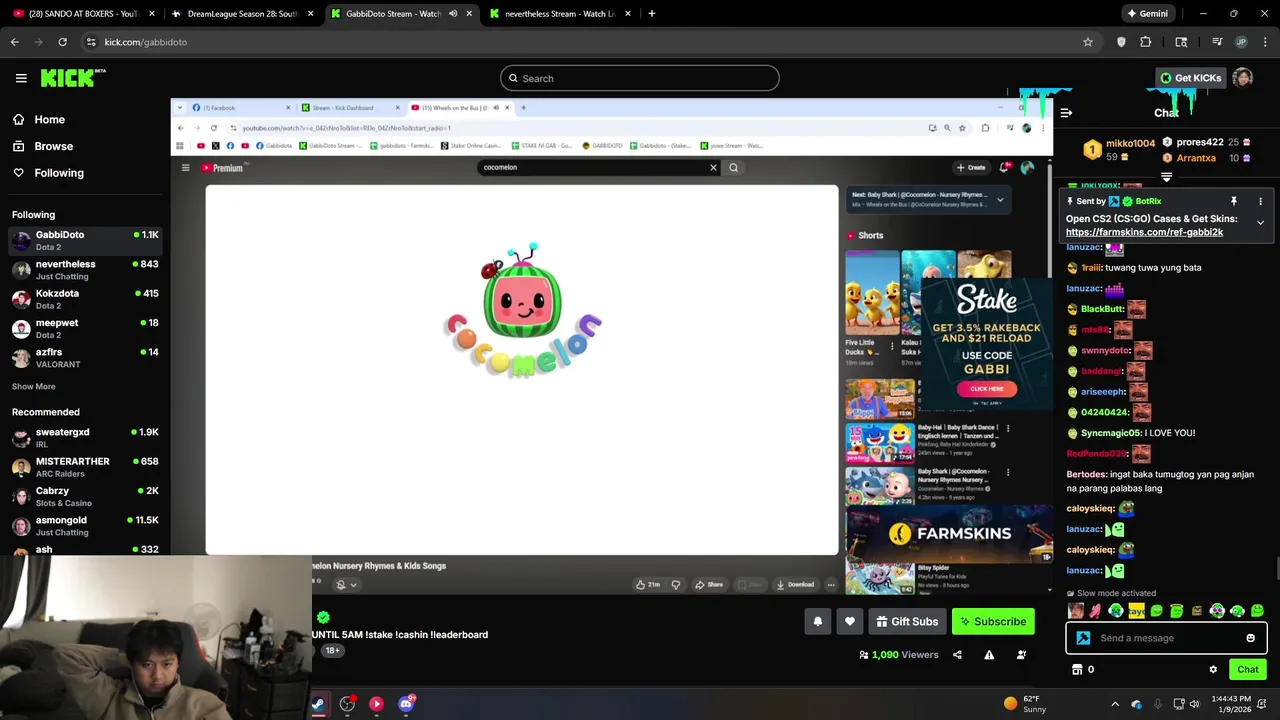The height and width of the screenshot is (720, 1280).
Task: Show hidden system tray icons chevron
Action: [x=1115, y=704]
